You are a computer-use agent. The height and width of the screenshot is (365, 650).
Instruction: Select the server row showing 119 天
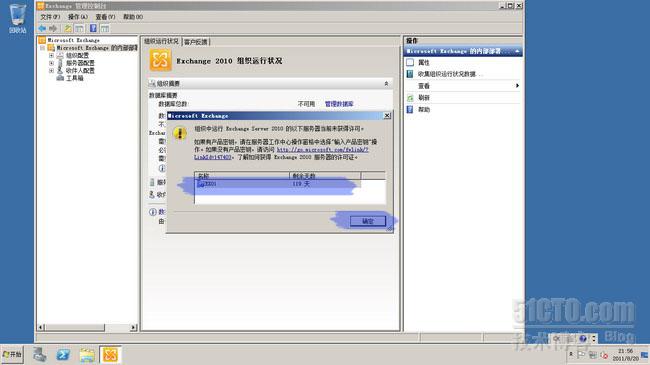(277, 184)
